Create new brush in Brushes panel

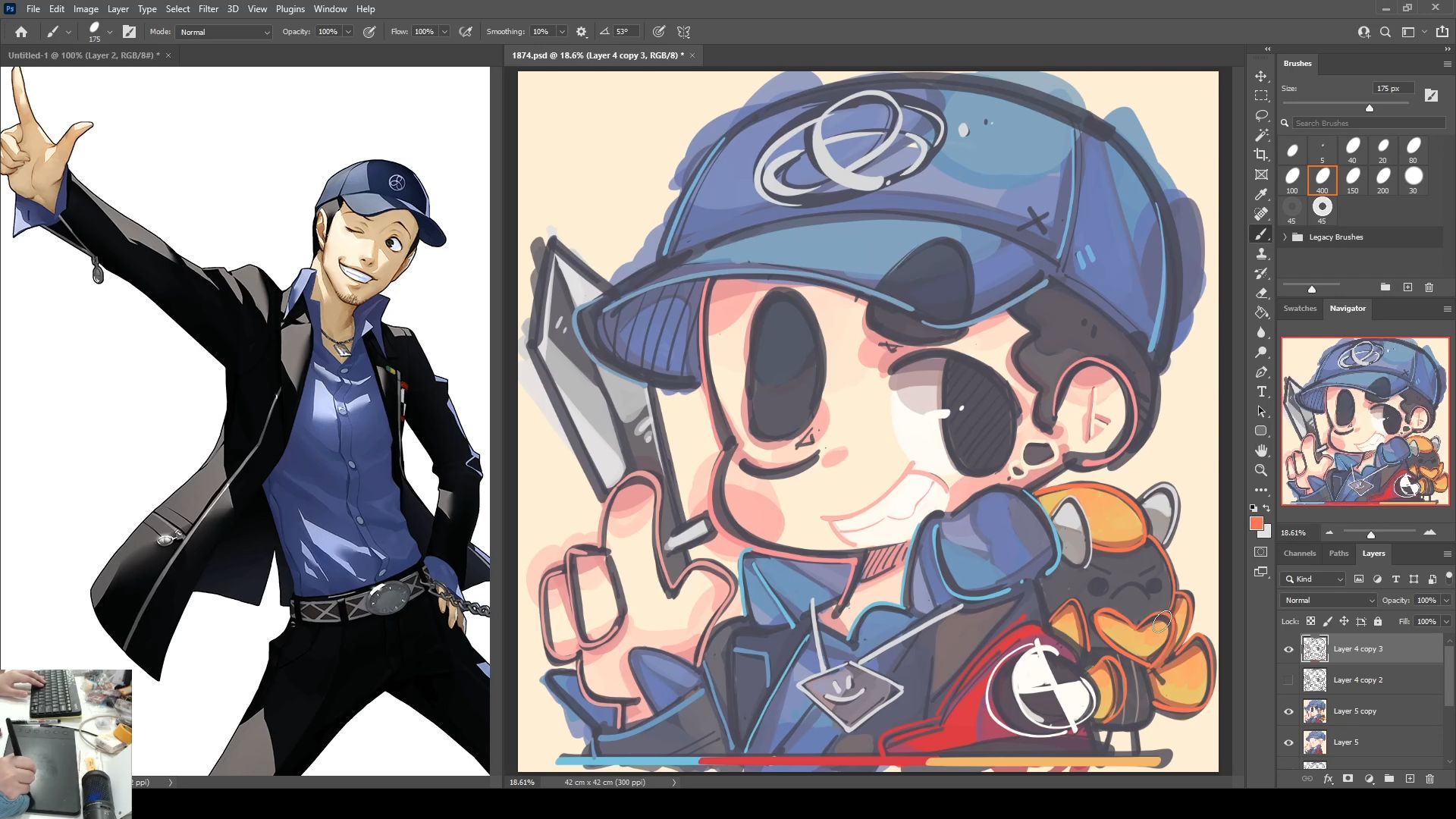[1407, 287]
